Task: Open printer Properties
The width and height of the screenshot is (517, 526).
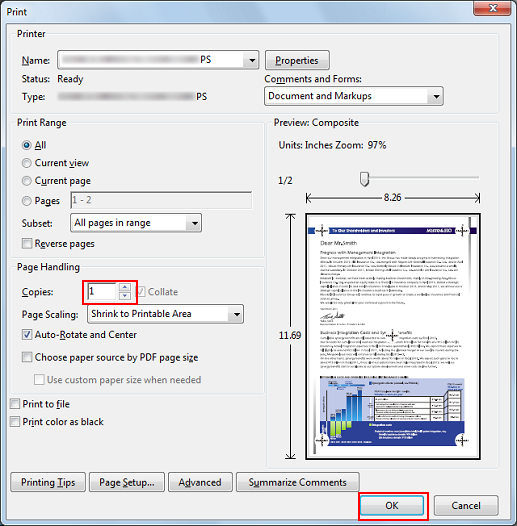Action: click(297, 60)
